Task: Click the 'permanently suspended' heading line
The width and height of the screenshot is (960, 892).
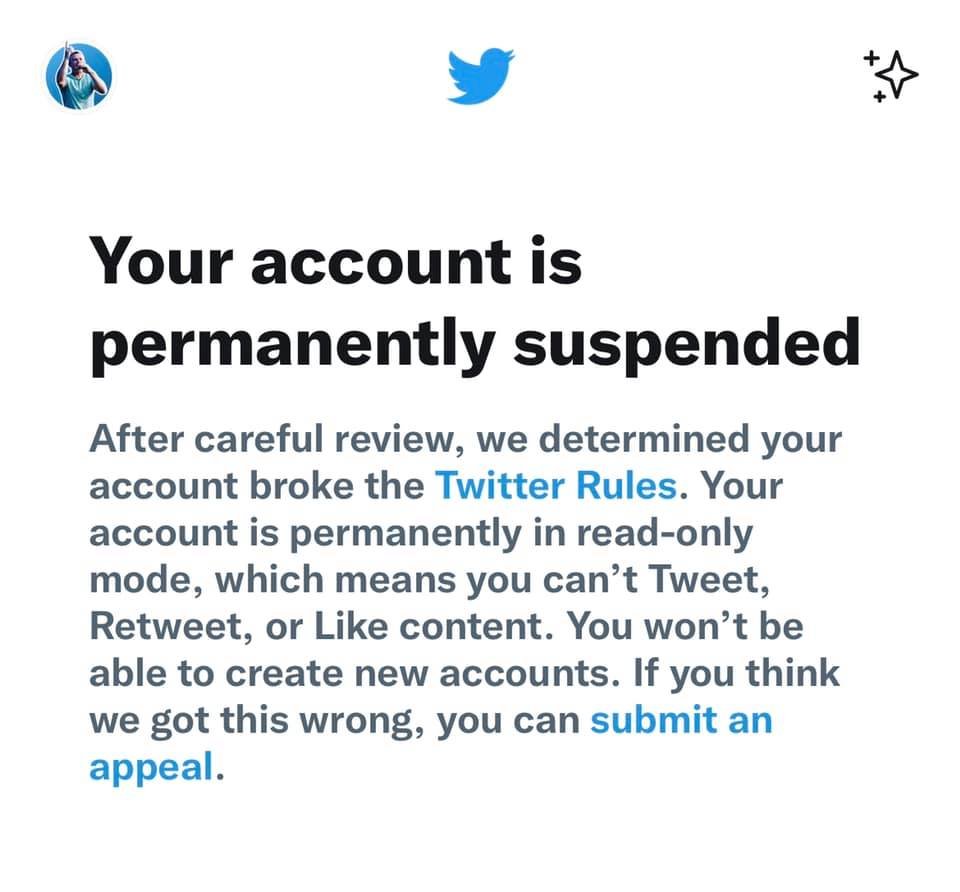Action: click(475, 343)
